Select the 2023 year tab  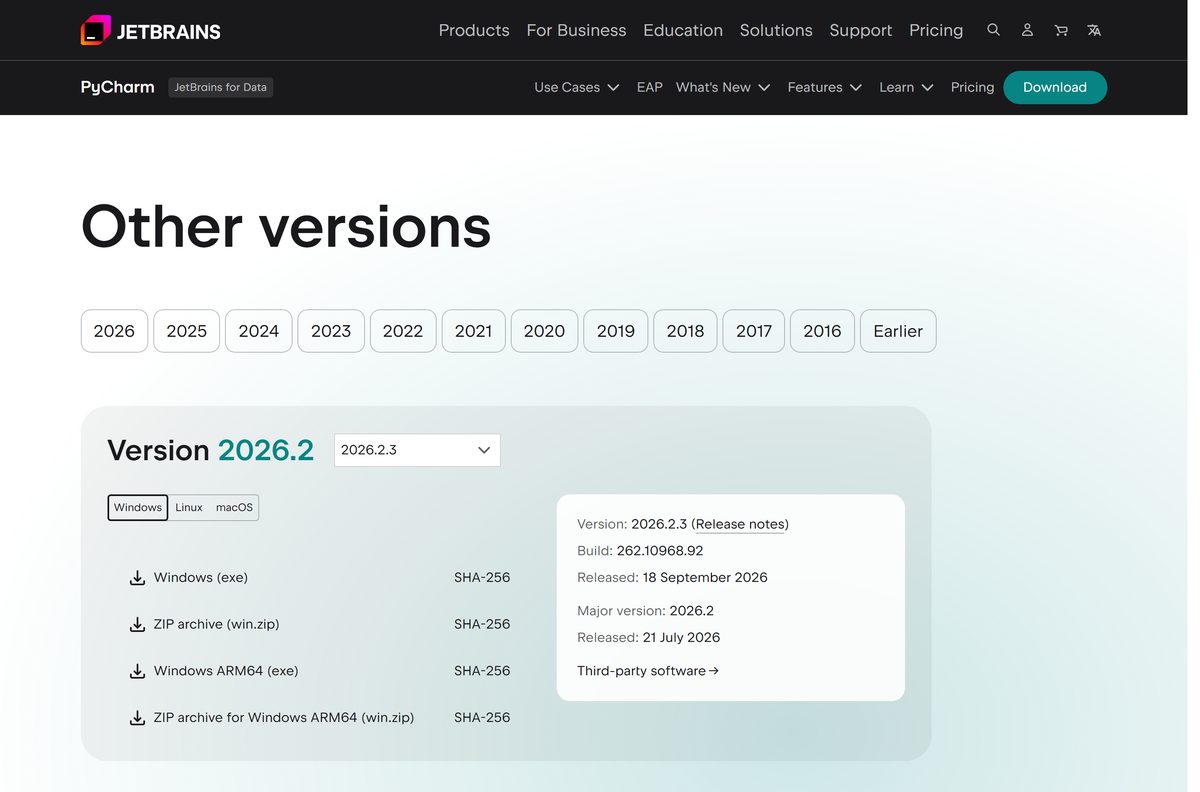[x=331, y=331]
